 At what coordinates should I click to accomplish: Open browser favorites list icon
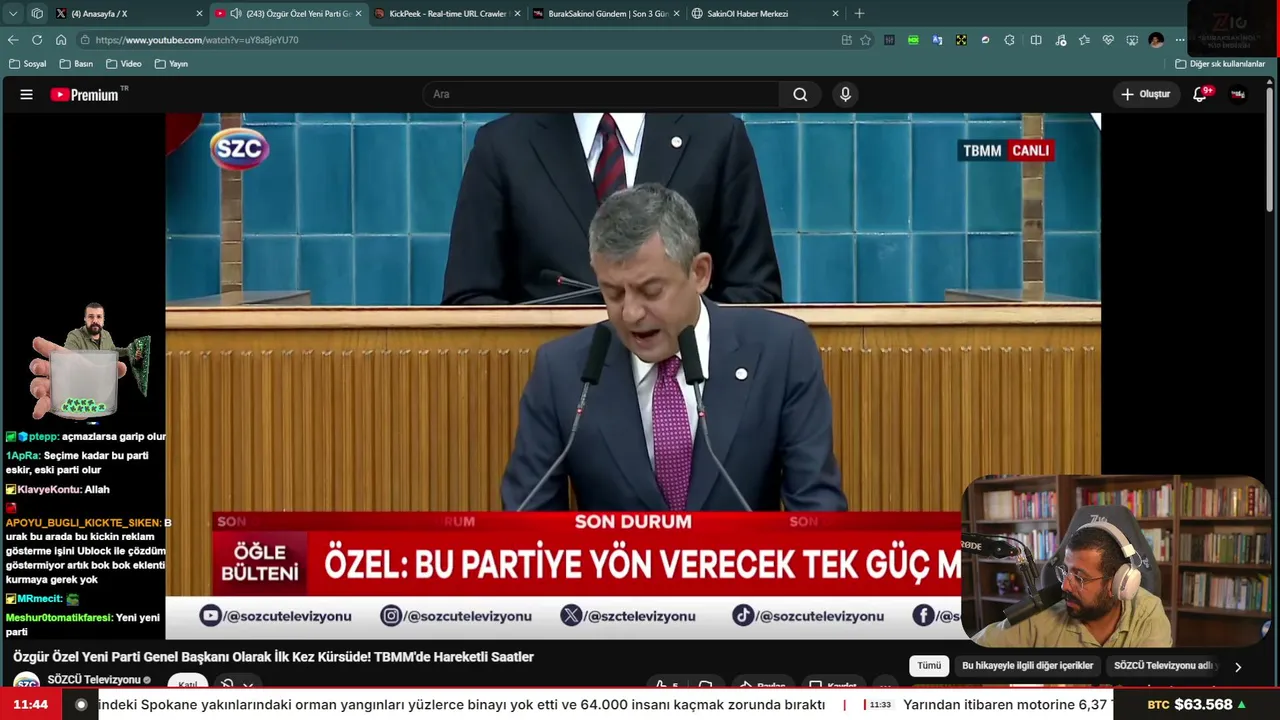tap(1084, 40)
